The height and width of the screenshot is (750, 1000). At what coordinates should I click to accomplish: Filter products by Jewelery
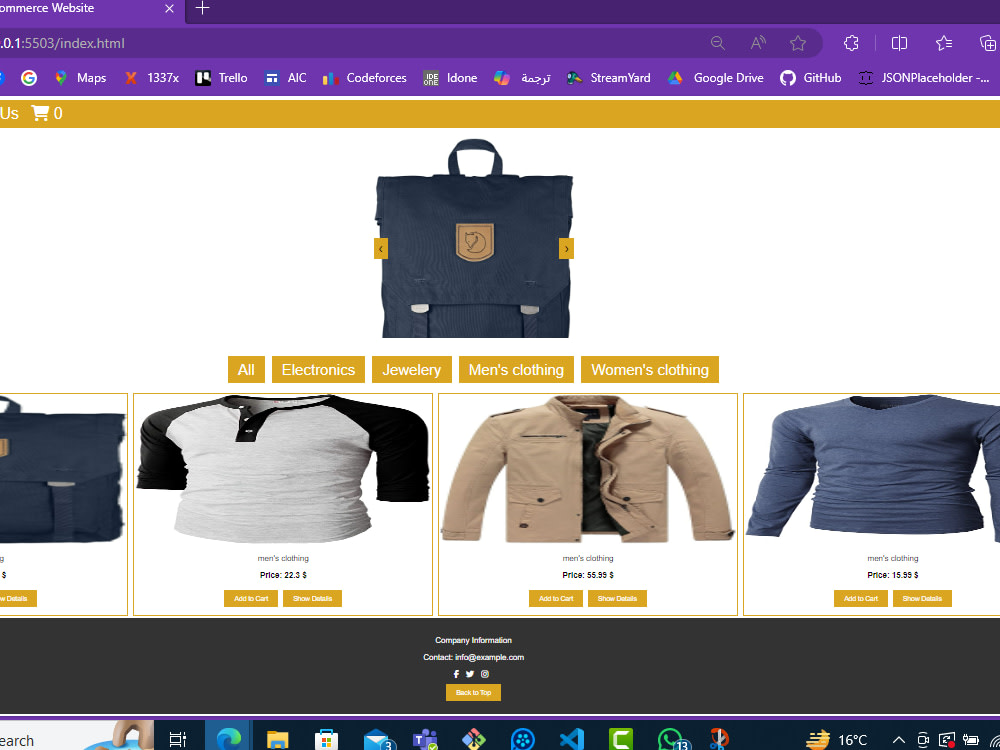click(412, 370)
